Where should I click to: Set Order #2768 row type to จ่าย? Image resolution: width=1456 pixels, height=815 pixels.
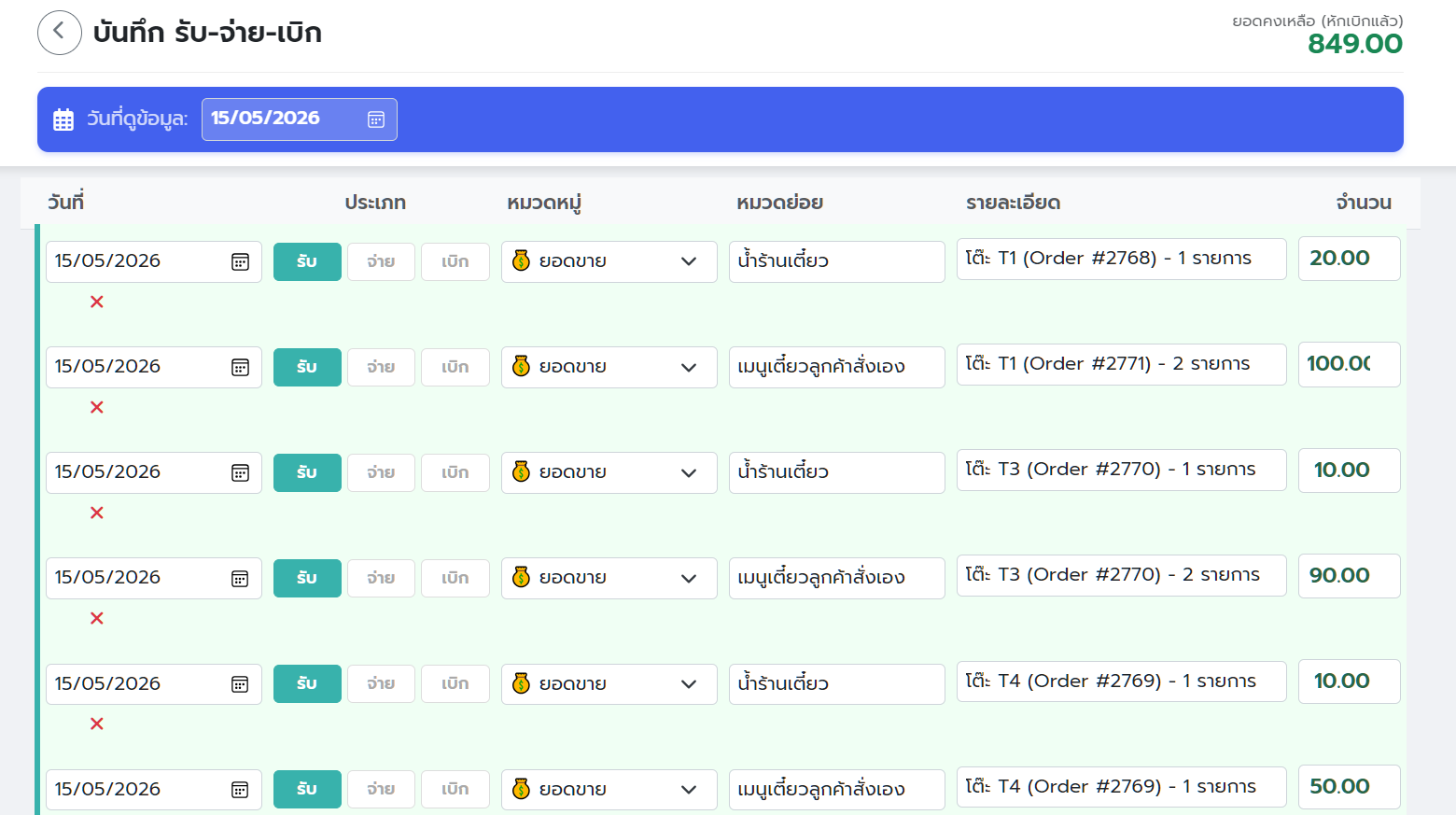381,261
